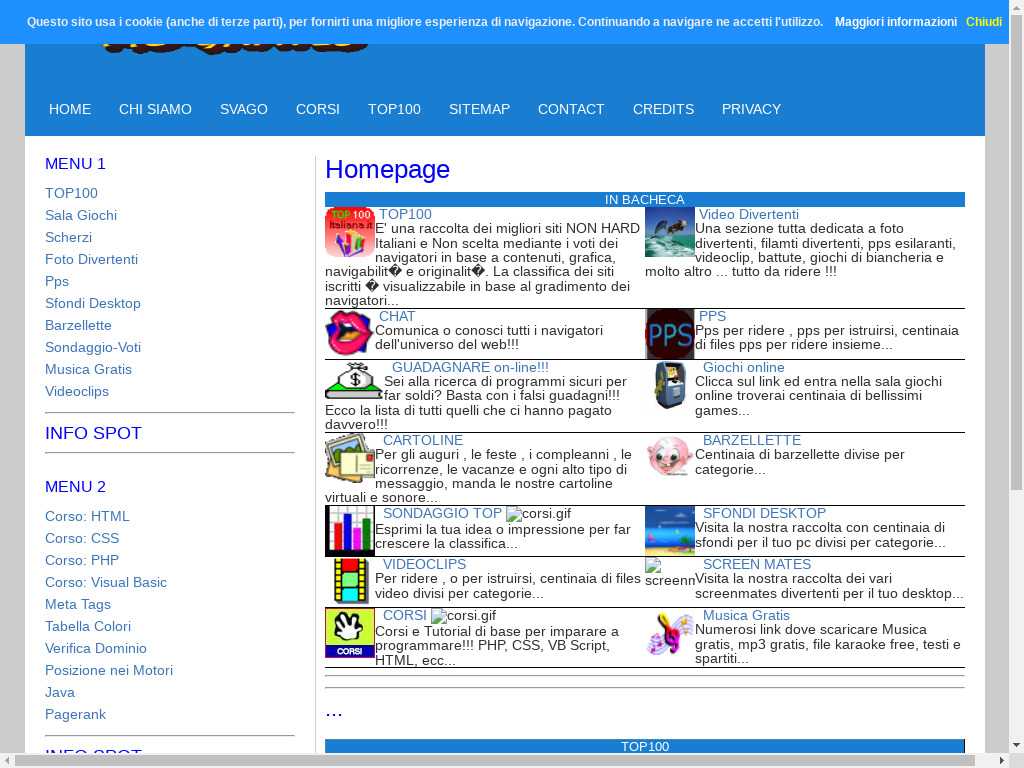The width and height of the screenshot is (1024, 768).
Task: Click the postcard CARTOLINE icon
Action: (x=349, y=457)
